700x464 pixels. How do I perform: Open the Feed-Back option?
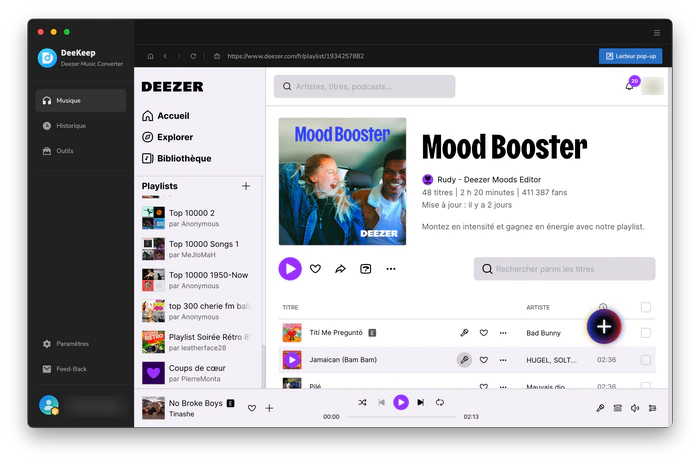65,369
